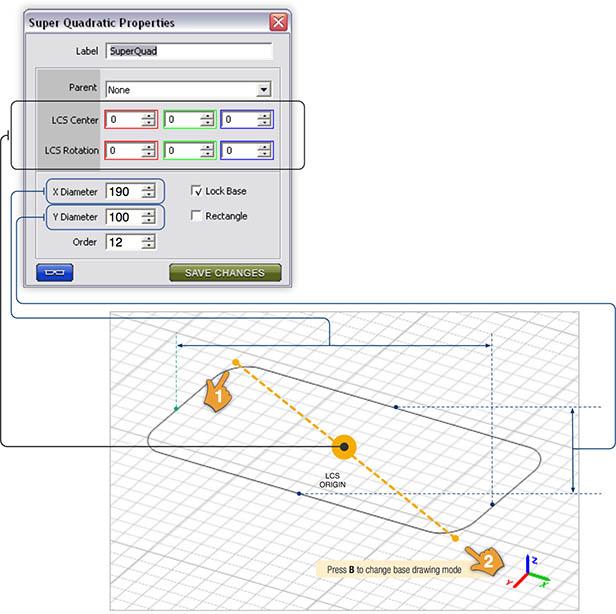Image resolution: width=616 pixels, height=614 pixels.
Task: Click the spinner arrows of blue LCS Rotation field
Action: tap(264, 150)
